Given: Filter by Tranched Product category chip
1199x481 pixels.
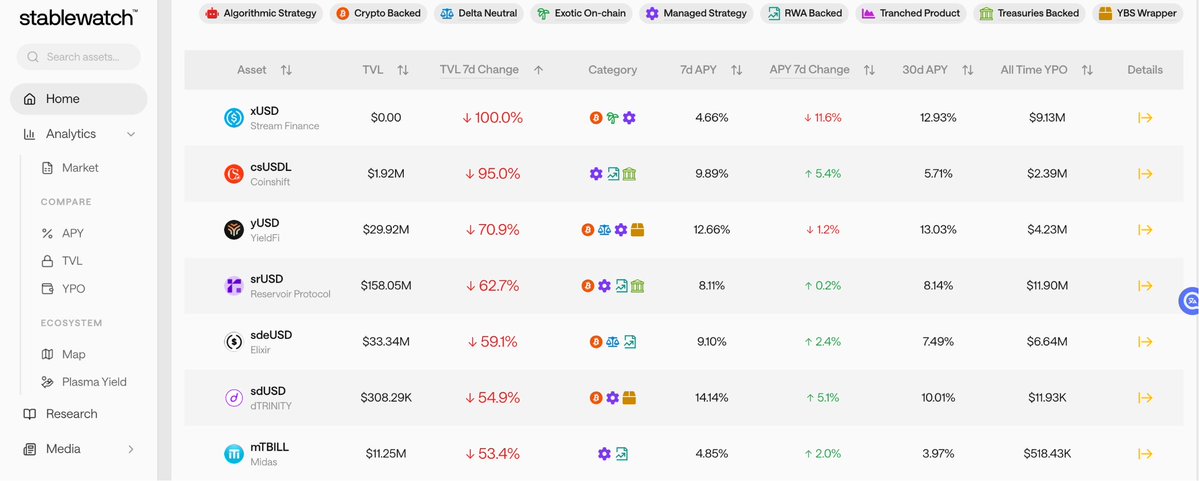Looking at the screenshot, I should (911, 13).
